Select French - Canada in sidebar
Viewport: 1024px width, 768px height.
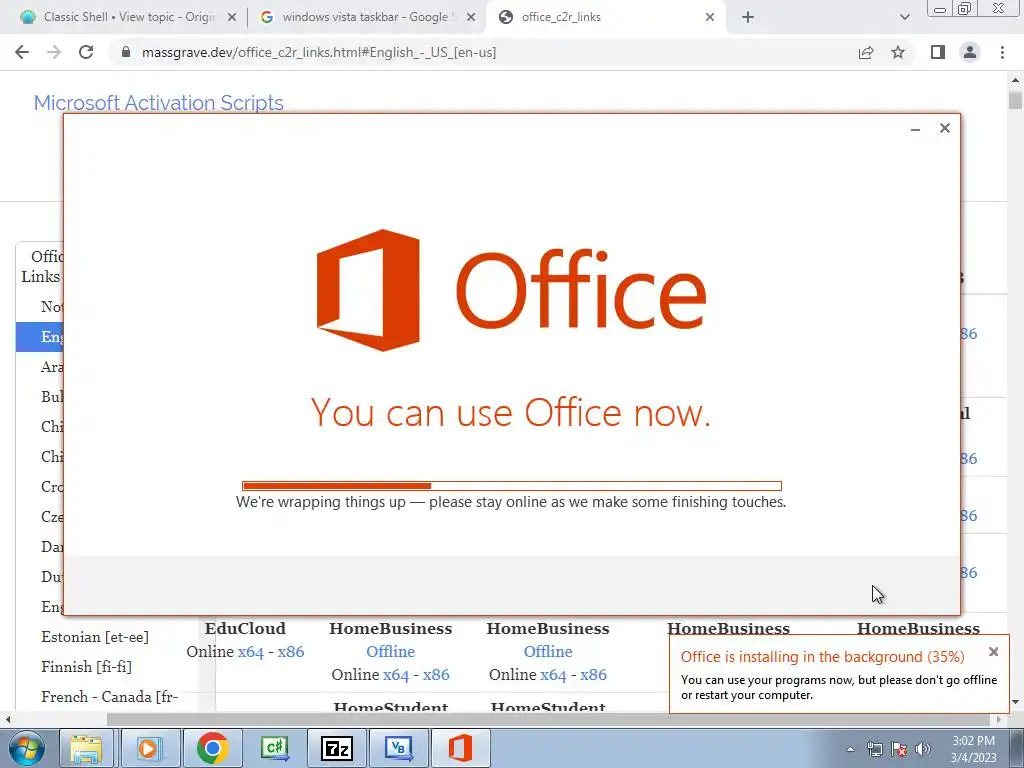point(109,697)
